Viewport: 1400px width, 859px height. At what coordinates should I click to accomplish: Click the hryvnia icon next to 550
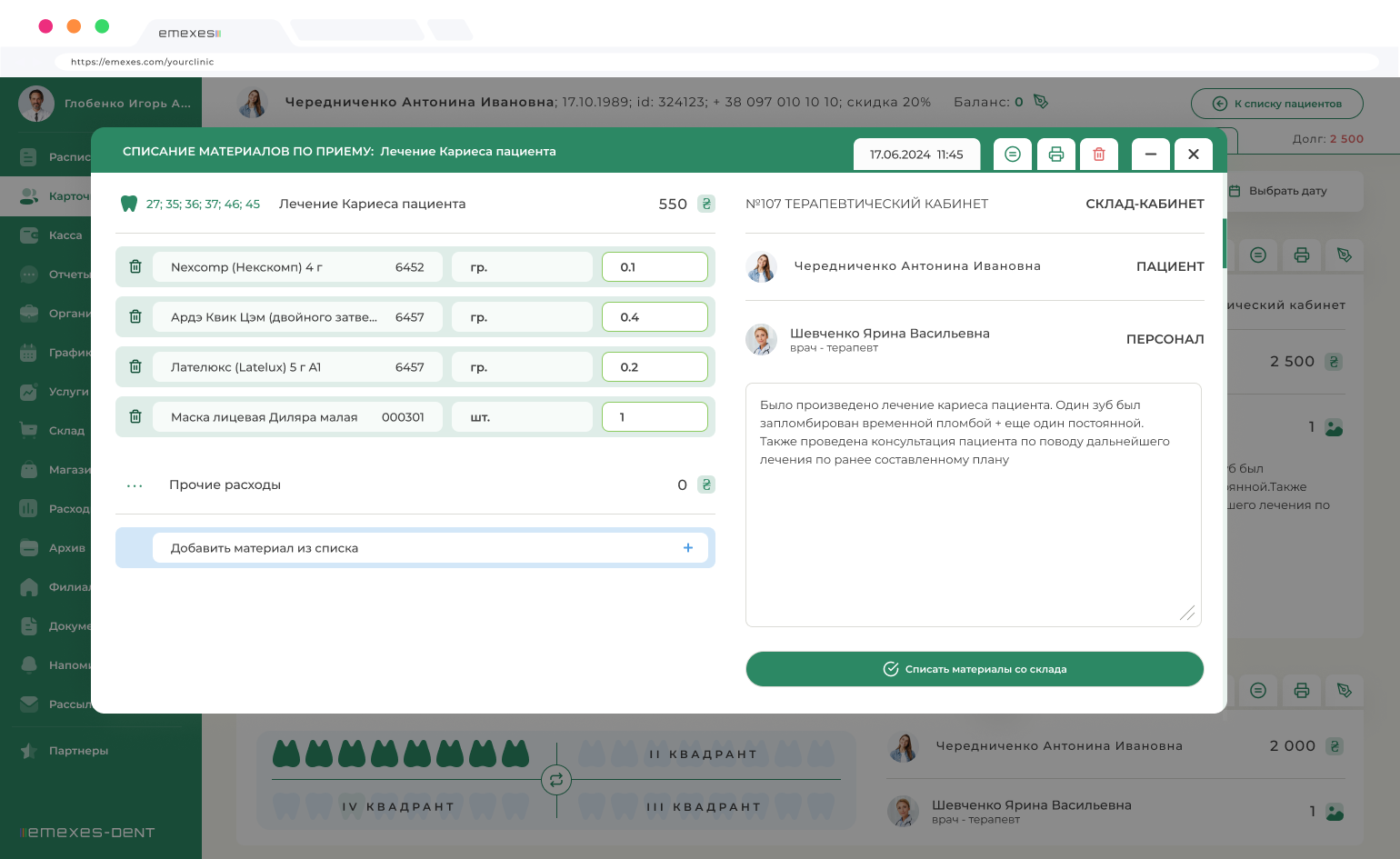pos(706,204)
